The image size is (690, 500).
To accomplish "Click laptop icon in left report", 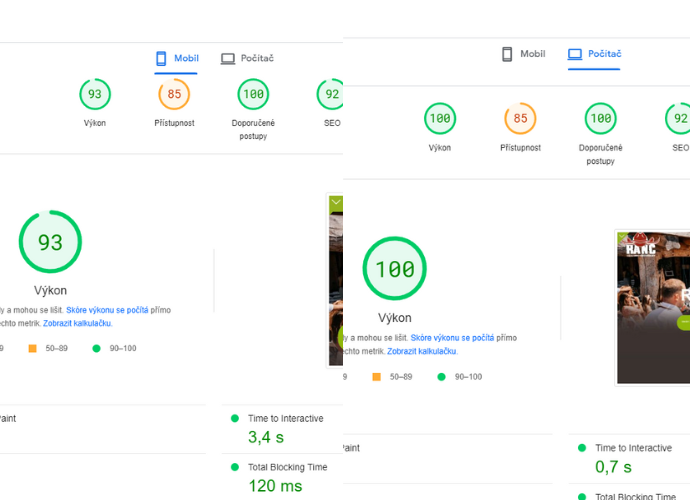I will [x=228, y=59].
